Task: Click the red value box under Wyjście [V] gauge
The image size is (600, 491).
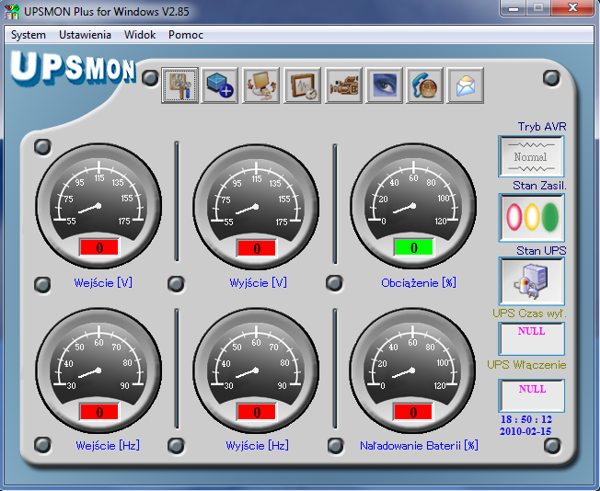Action: (x=256, y=248)
